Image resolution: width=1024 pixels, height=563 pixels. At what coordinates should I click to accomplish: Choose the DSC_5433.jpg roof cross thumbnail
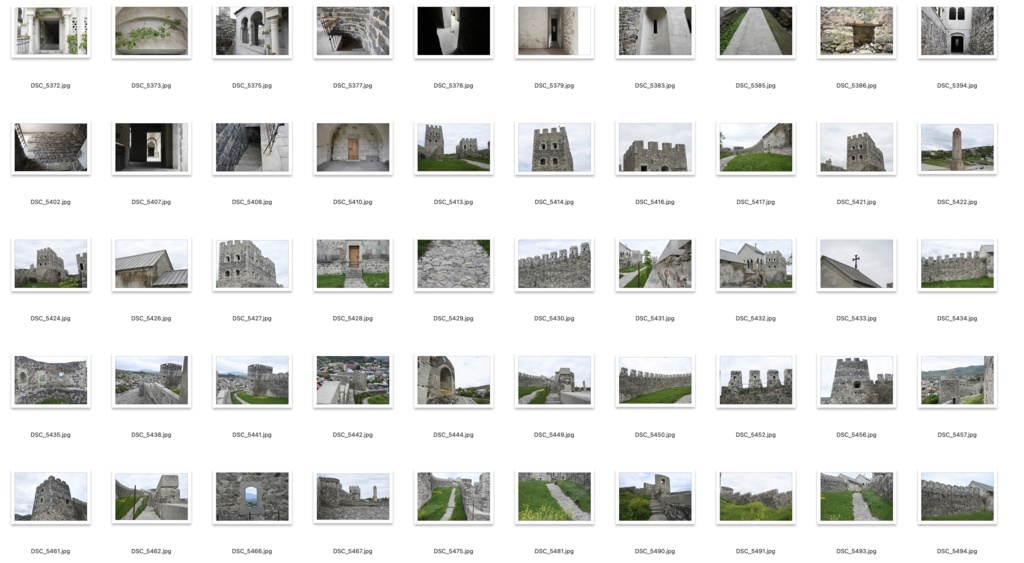coord(856,264)
